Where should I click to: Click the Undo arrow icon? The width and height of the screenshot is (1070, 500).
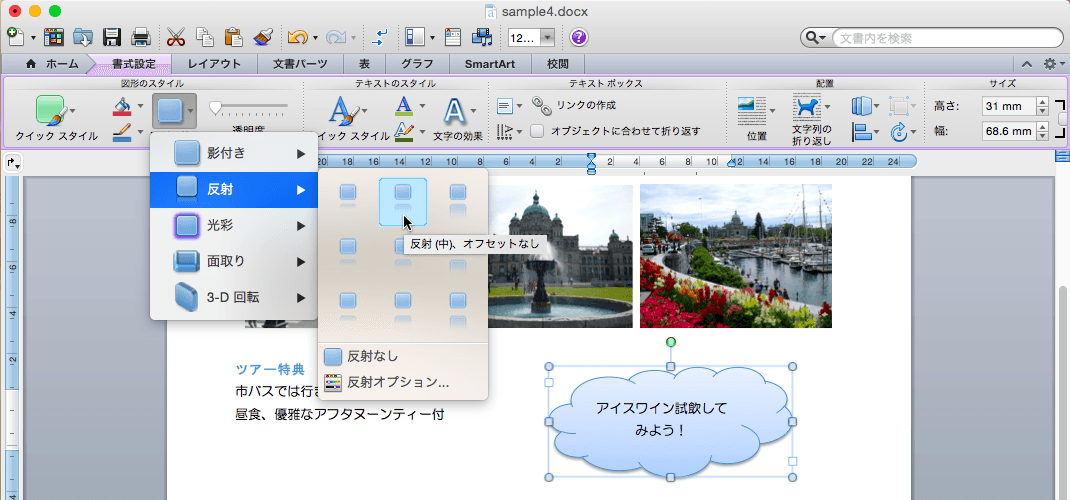(x=296, y=38)
